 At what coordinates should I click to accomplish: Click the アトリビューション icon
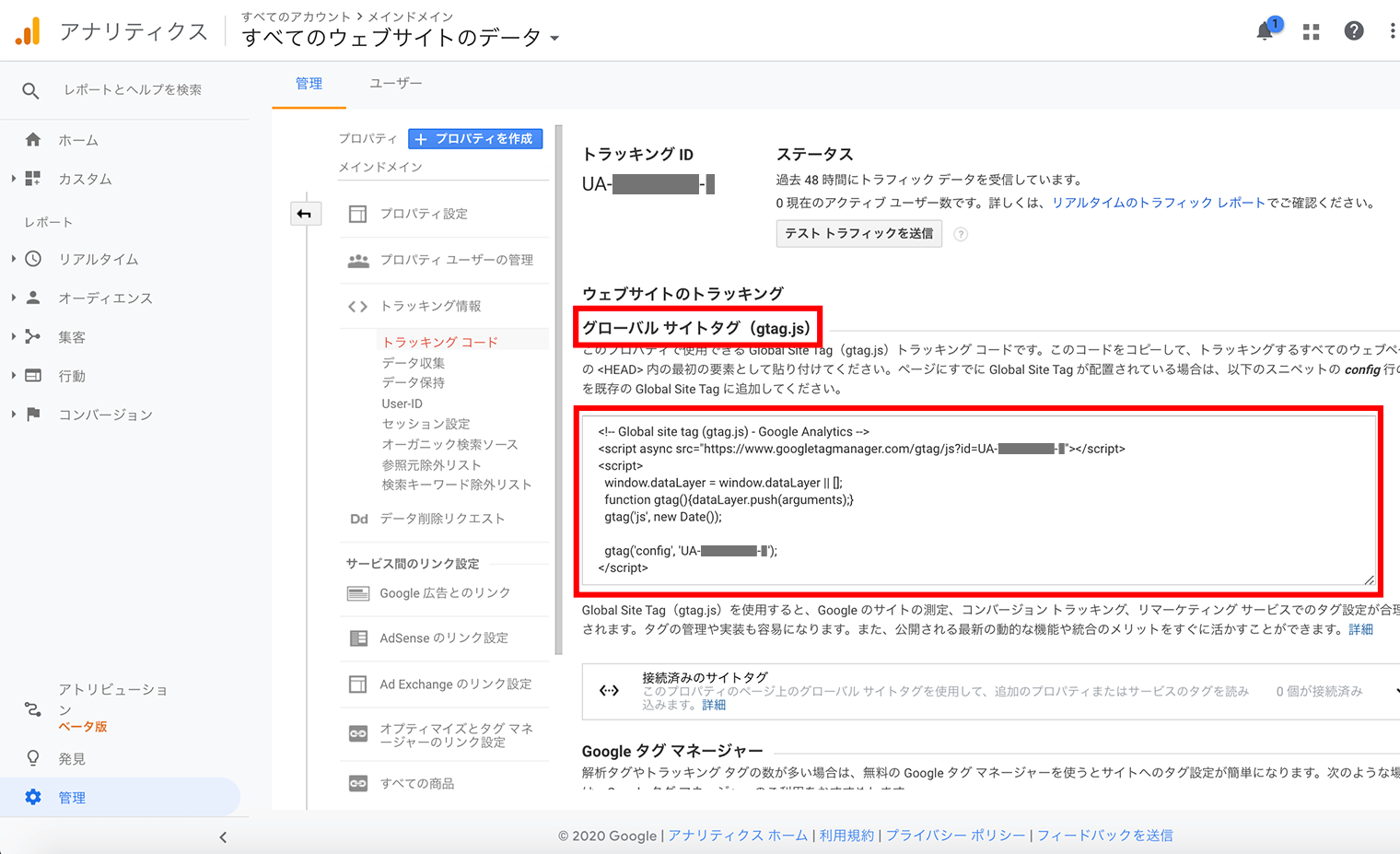pos(33,709)
